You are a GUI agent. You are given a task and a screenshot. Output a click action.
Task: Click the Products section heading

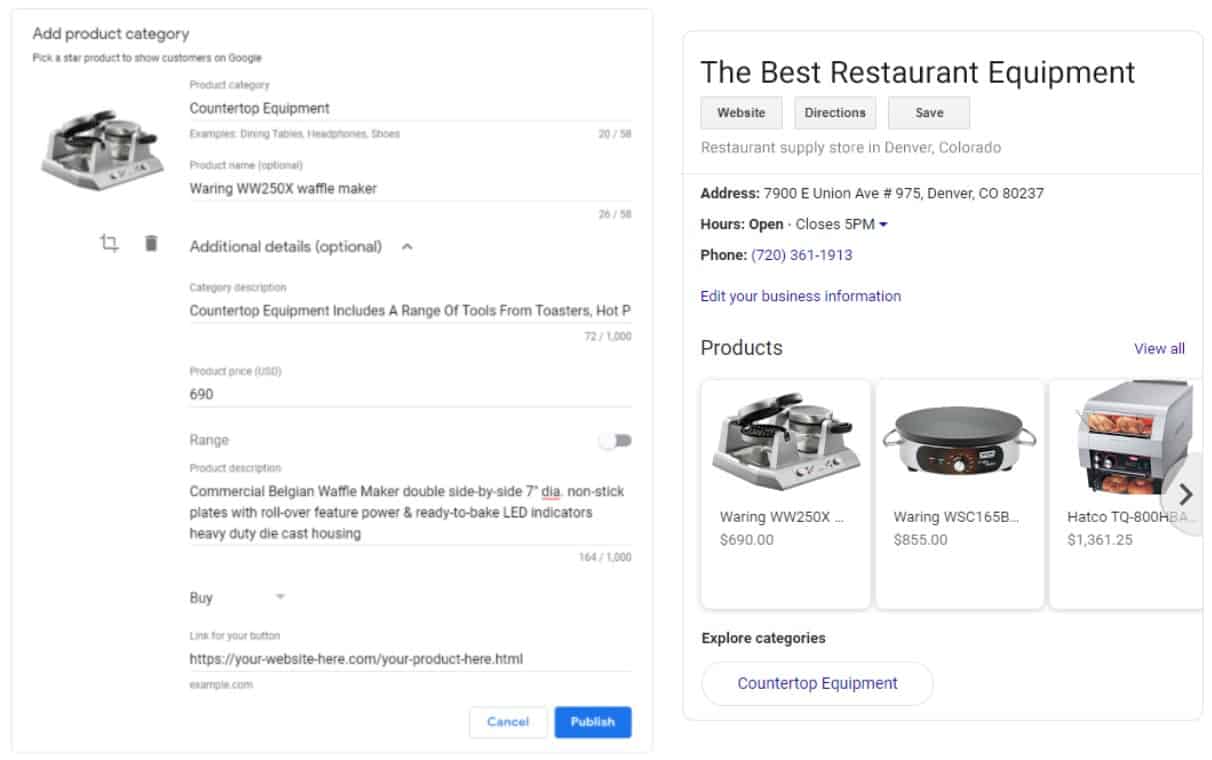coord(741,348)
